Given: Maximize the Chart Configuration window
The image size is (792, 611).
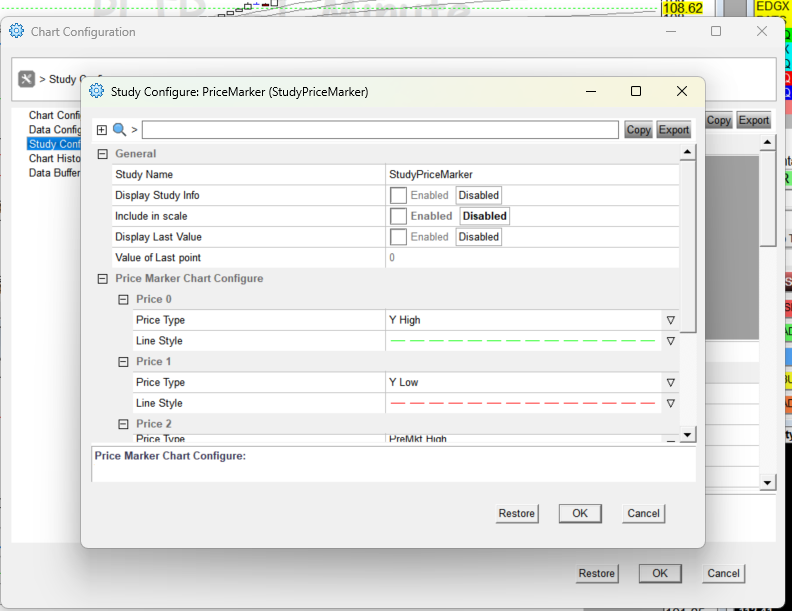Looking at the screenshot, I should 716,31.
